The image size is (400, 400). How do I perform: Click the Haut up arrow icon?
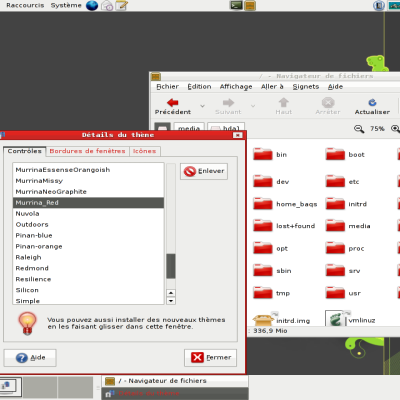pyautogui.click(x=284, y=102)
